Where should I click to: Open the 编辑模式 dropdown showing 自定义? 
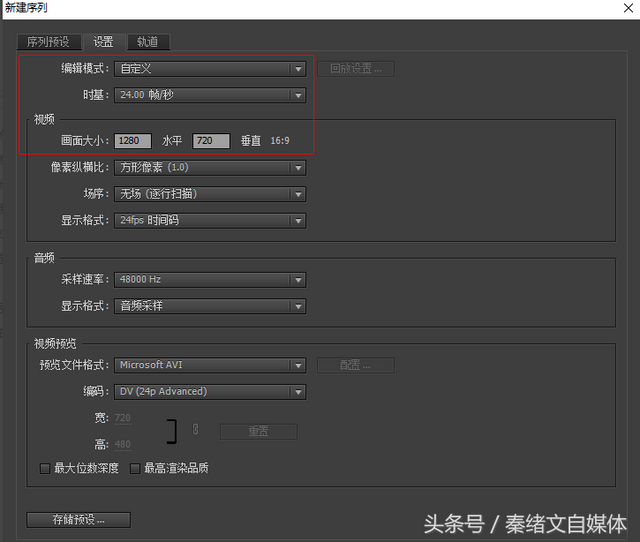tap(210, 69)
